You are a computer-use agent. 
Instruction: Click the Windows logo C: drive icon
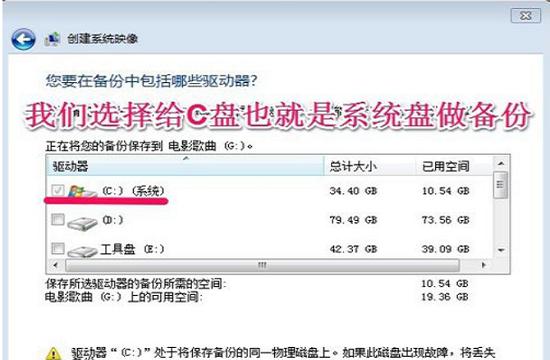coord(81,191)
